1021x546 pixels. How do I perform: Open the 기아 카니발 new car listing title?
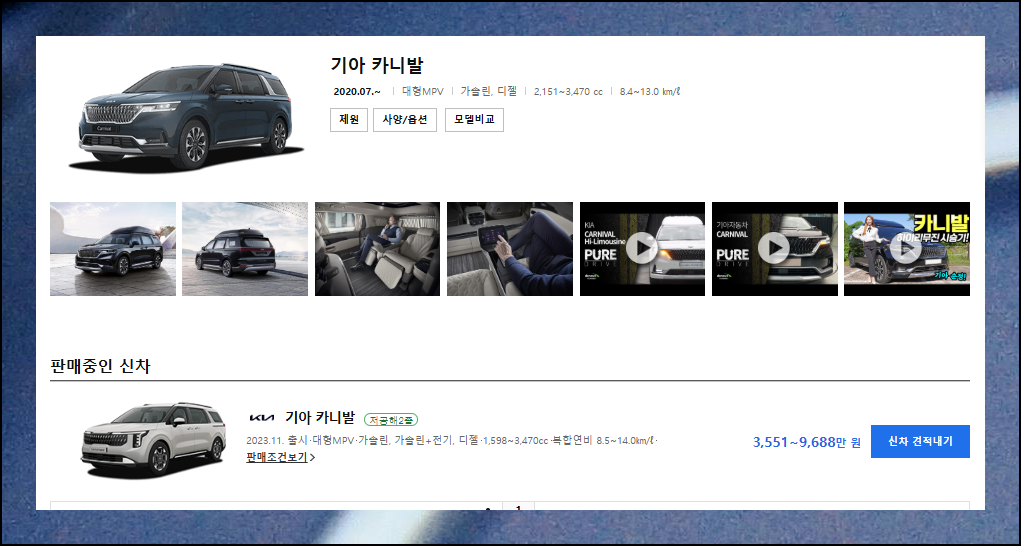point(320,418)
